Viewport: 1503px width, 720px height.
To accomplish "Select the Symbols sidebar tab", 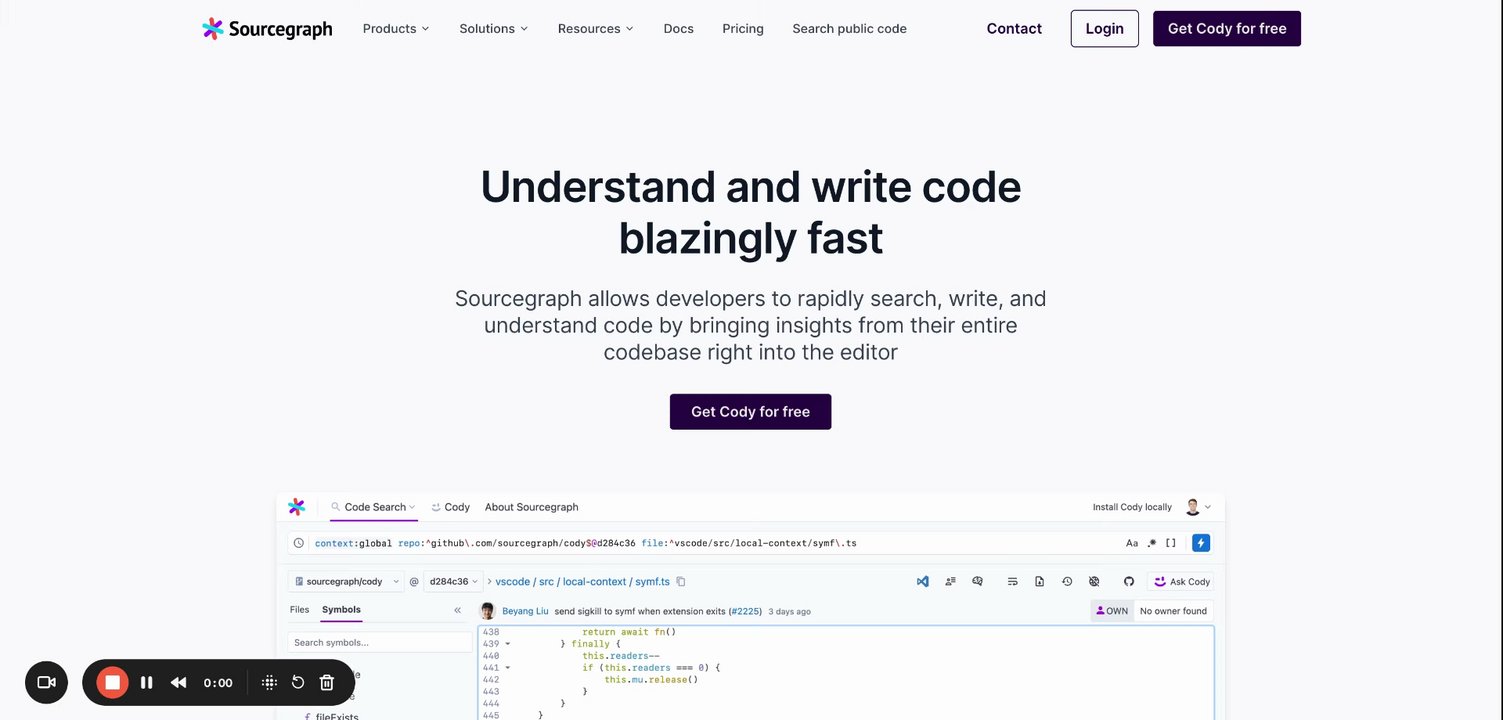I will (341, 609).
